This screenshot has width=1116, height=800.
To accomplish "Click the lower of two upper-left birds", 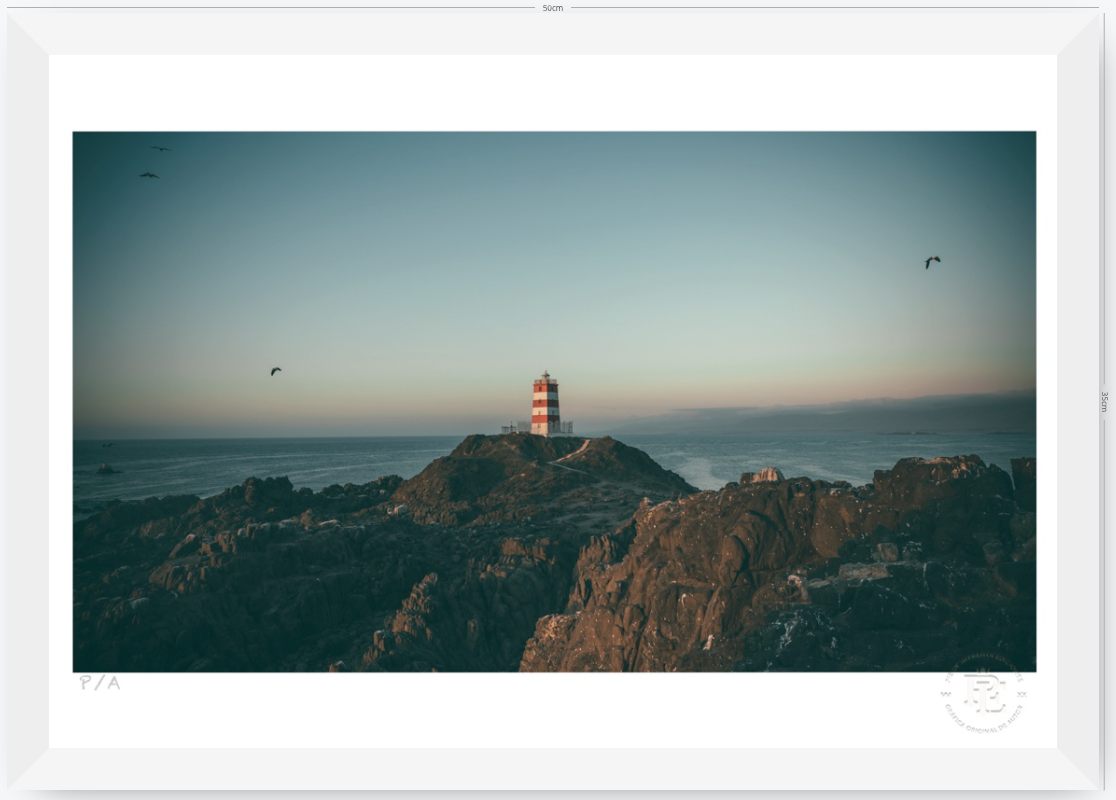I will (149, 175).
